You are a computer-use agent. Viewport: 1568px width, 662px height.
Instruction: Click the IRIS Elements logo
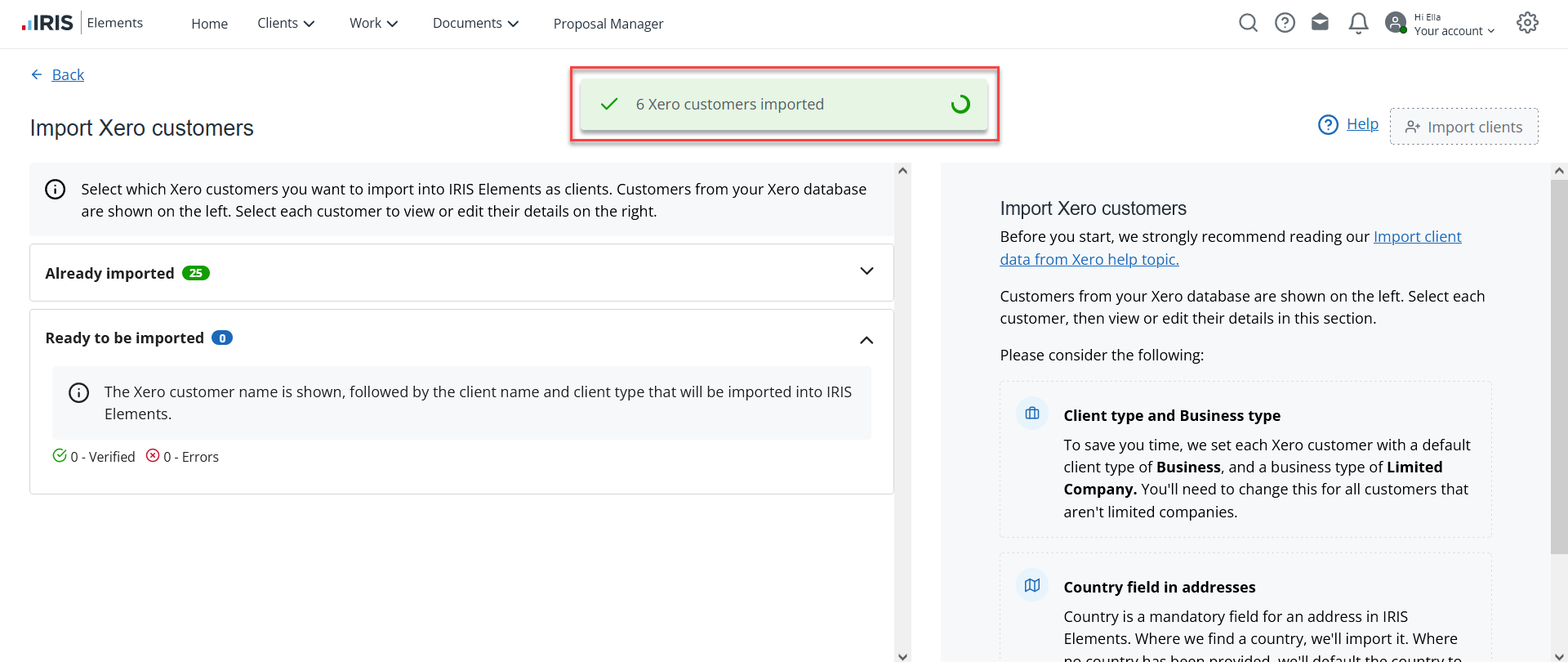(x=49, y=23)
